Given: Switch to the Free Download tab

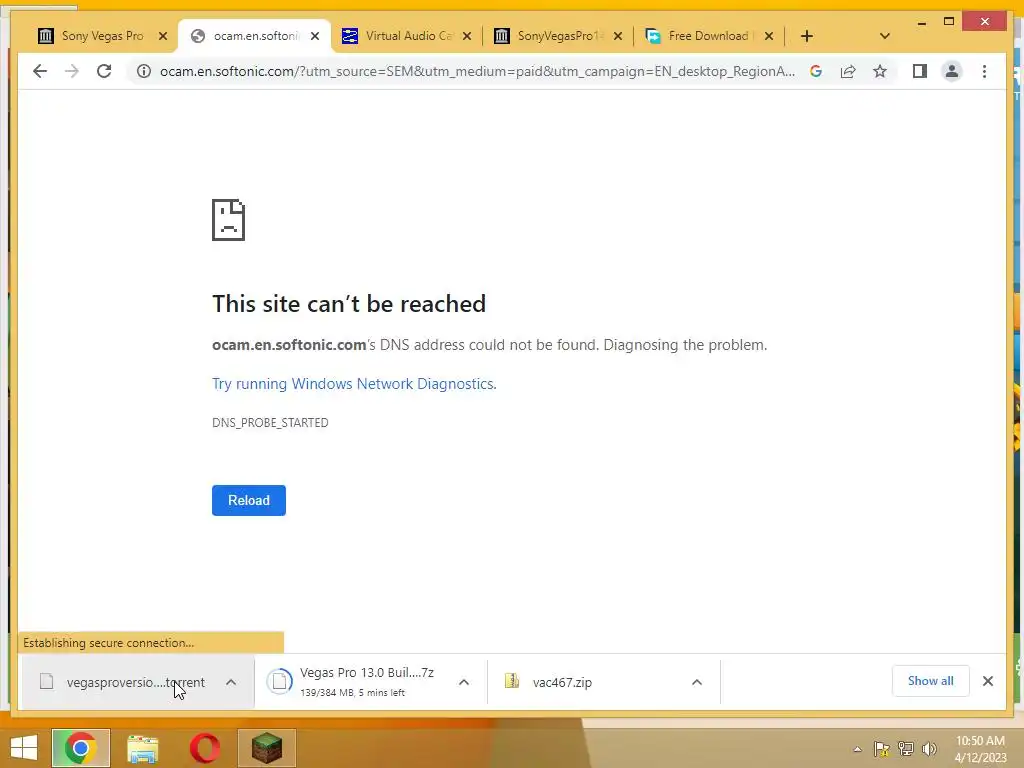Looking at the screenshot, I should pyautogui.click(x=709, y=36).
